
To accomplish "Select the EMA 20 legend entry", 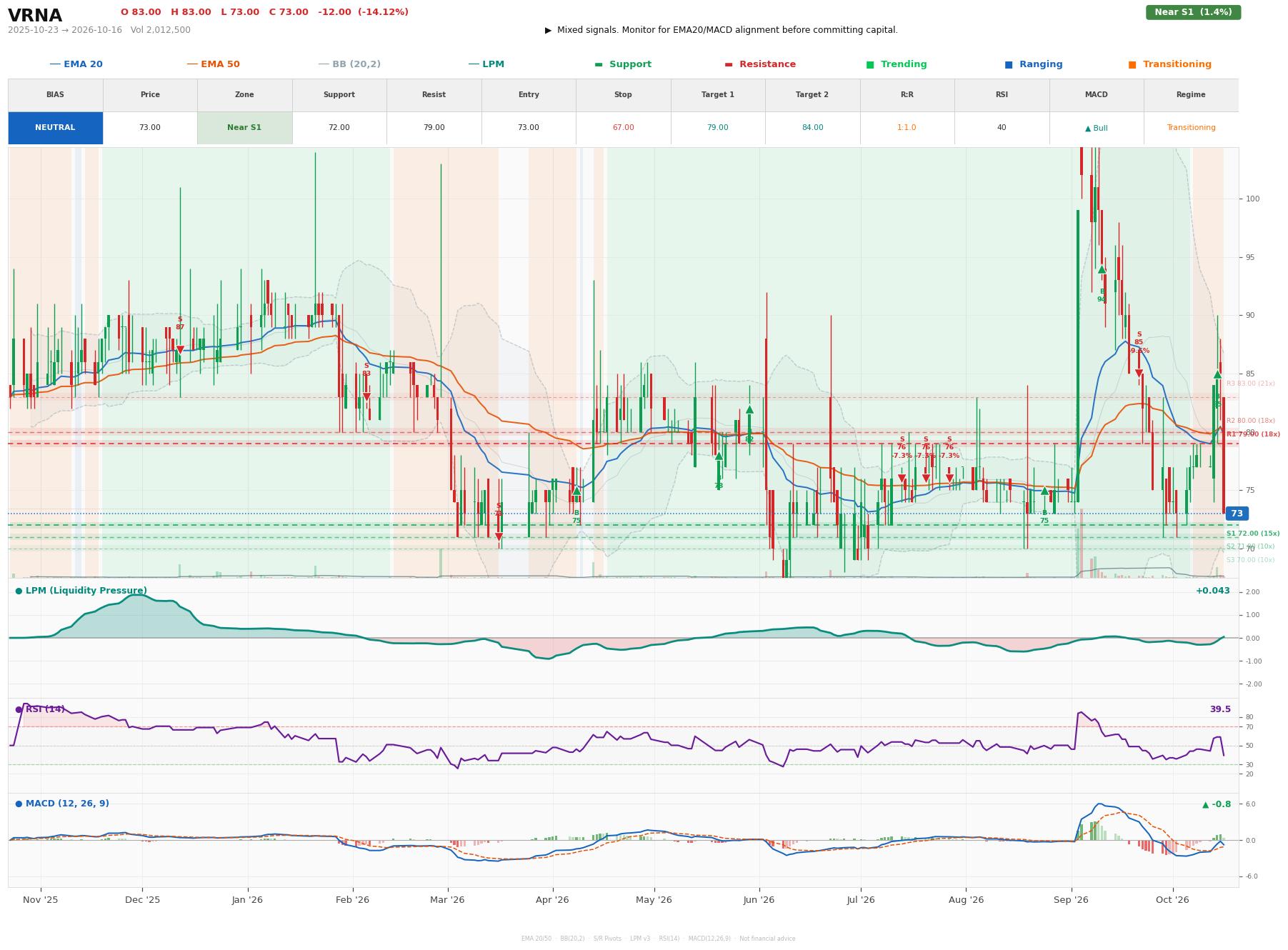I will coord(76,64).
